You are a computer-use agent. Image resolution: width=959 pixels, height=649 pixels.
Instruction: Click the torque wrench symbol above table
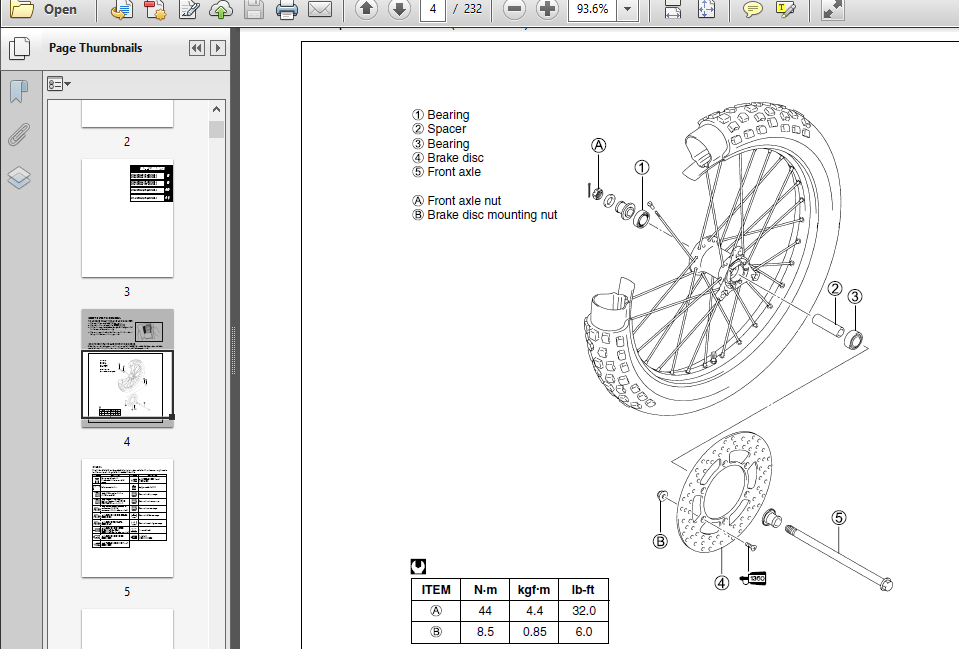(x=418, y=566)
